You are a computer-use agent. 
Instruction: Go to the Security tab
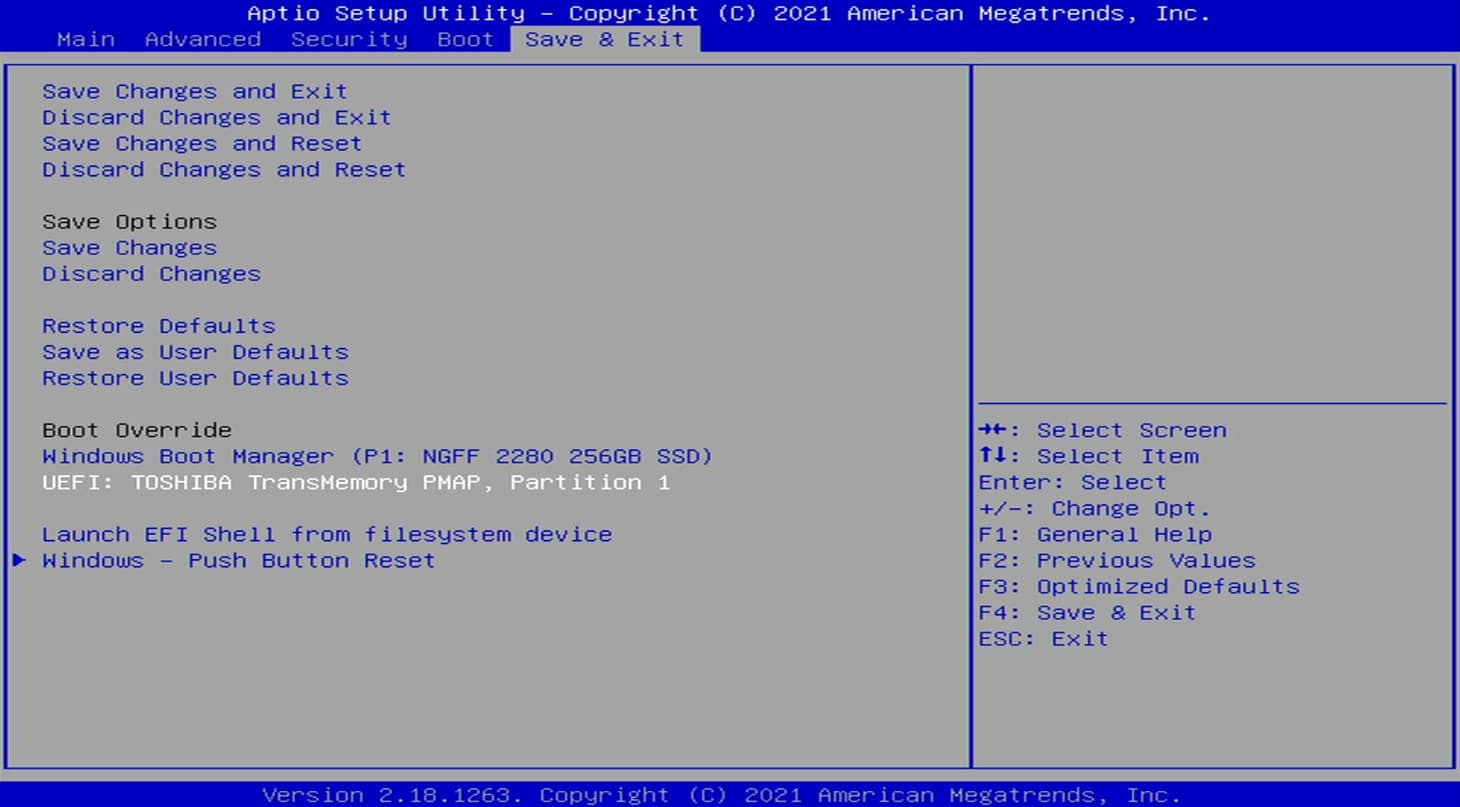349,39
